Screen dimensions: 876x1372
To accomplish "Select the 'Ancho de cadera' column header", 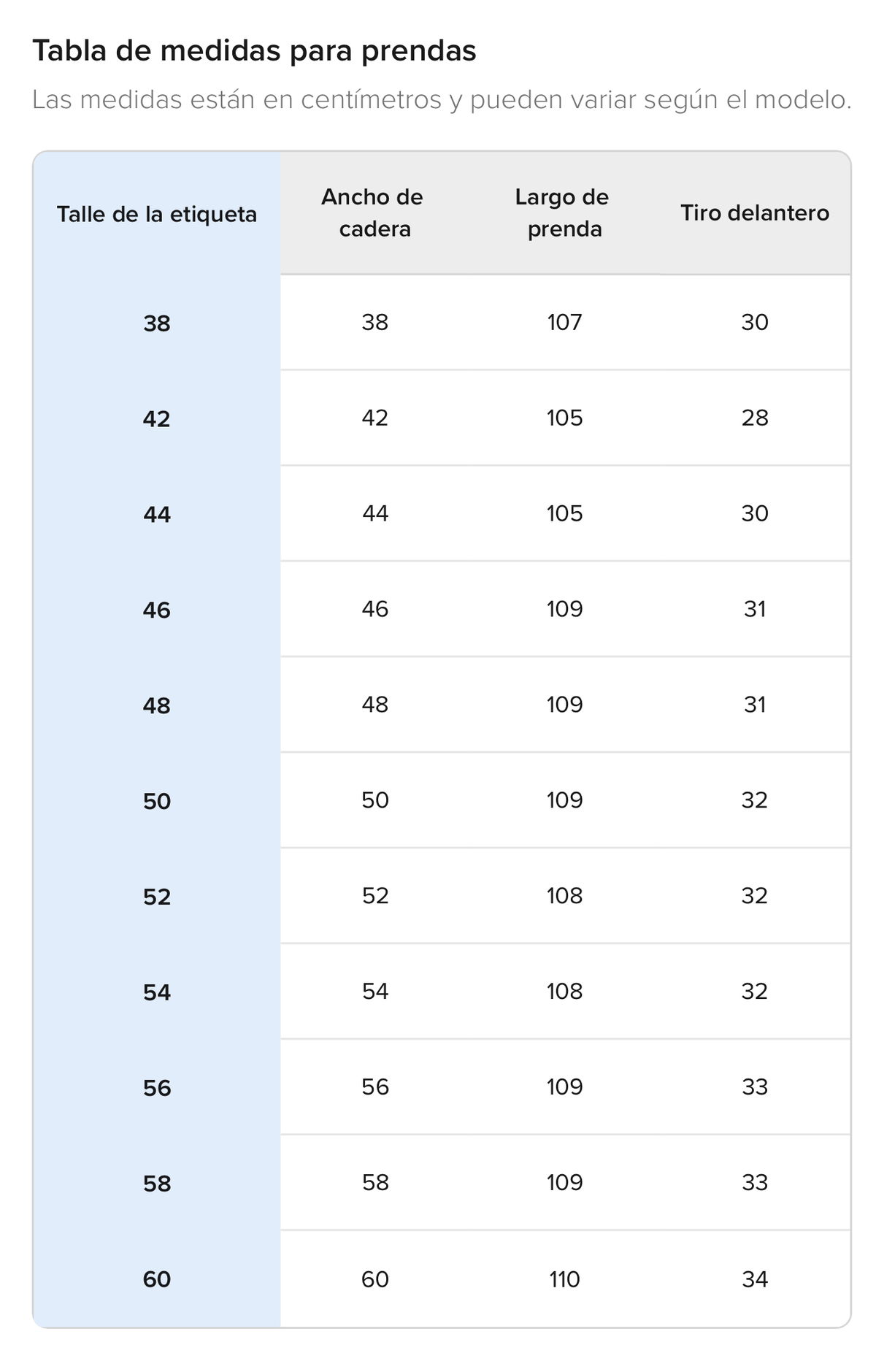I will (374, 213).
